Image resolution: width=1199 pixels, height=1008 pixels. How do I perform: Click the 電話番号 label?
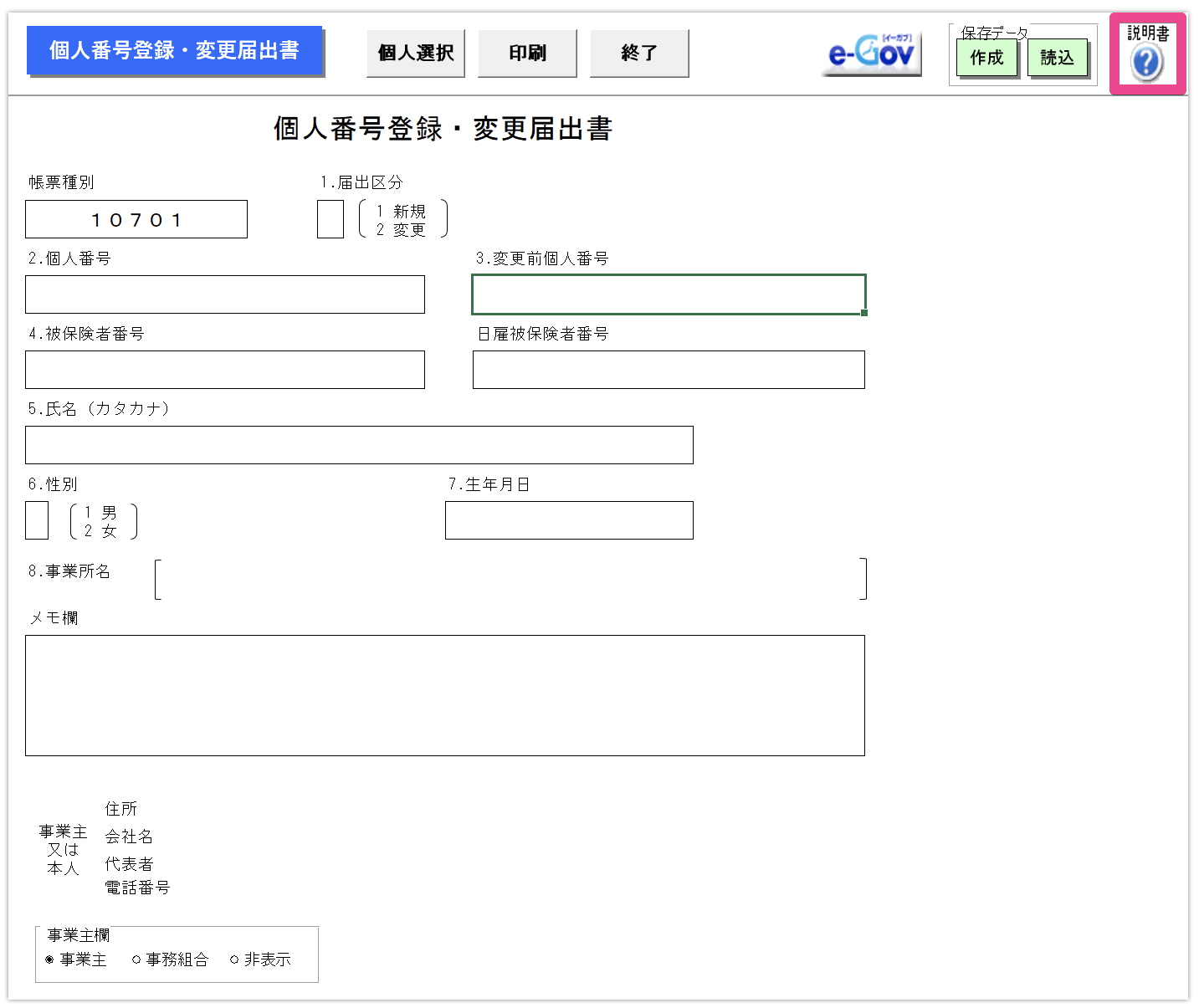tap(137, 888)
